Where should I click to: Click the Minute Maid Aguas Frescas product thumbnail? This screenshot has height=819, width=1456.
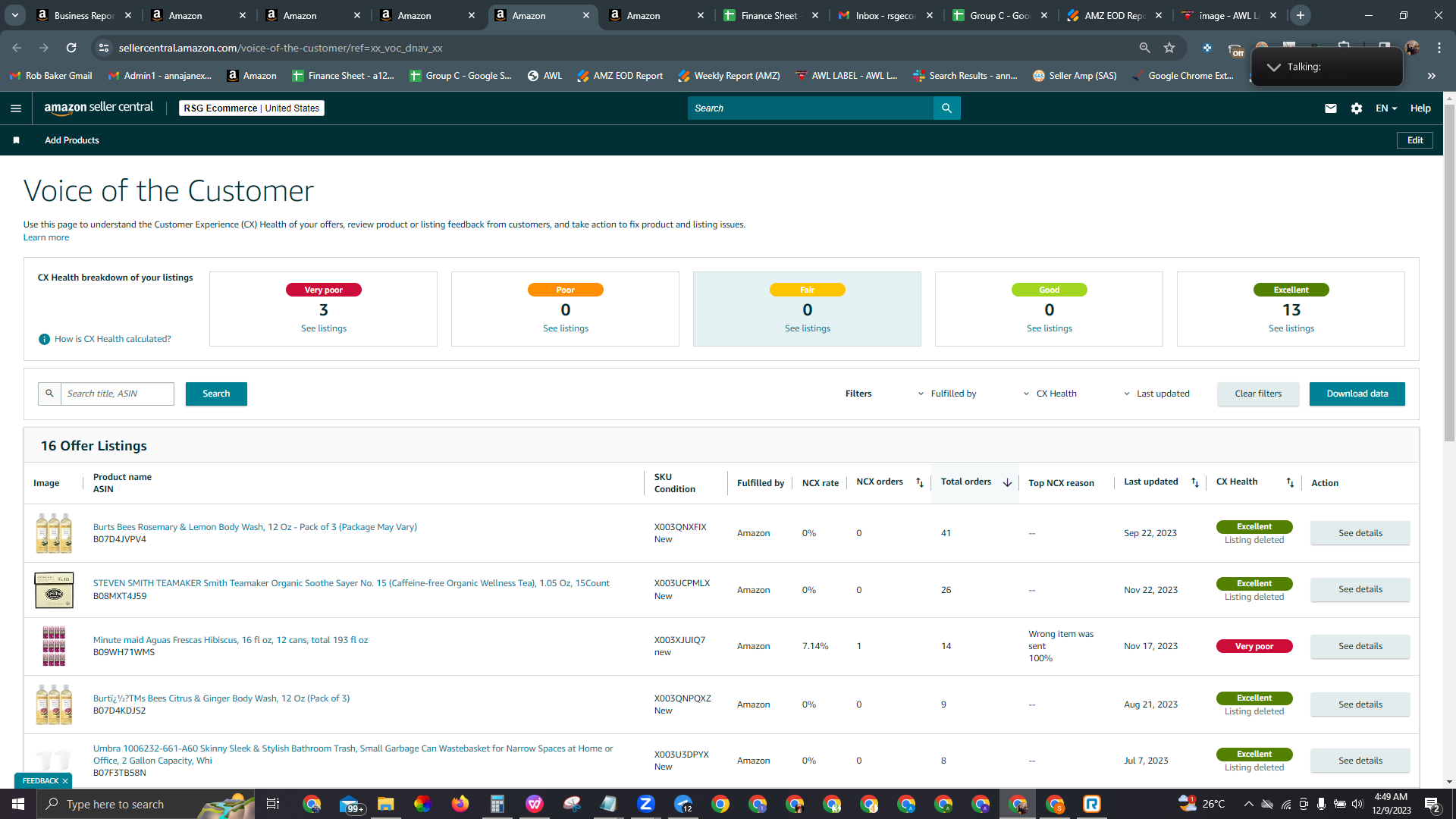click(54, 646)
